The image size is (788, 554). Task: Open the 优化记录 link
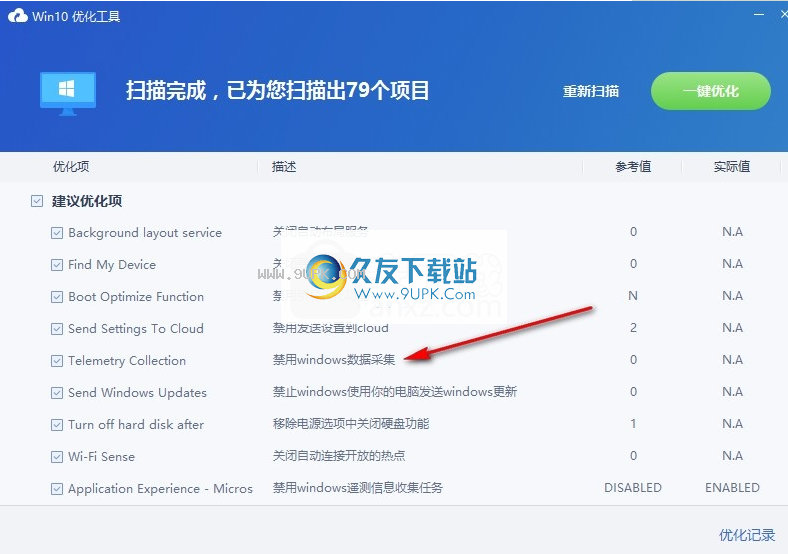[747, 535]
